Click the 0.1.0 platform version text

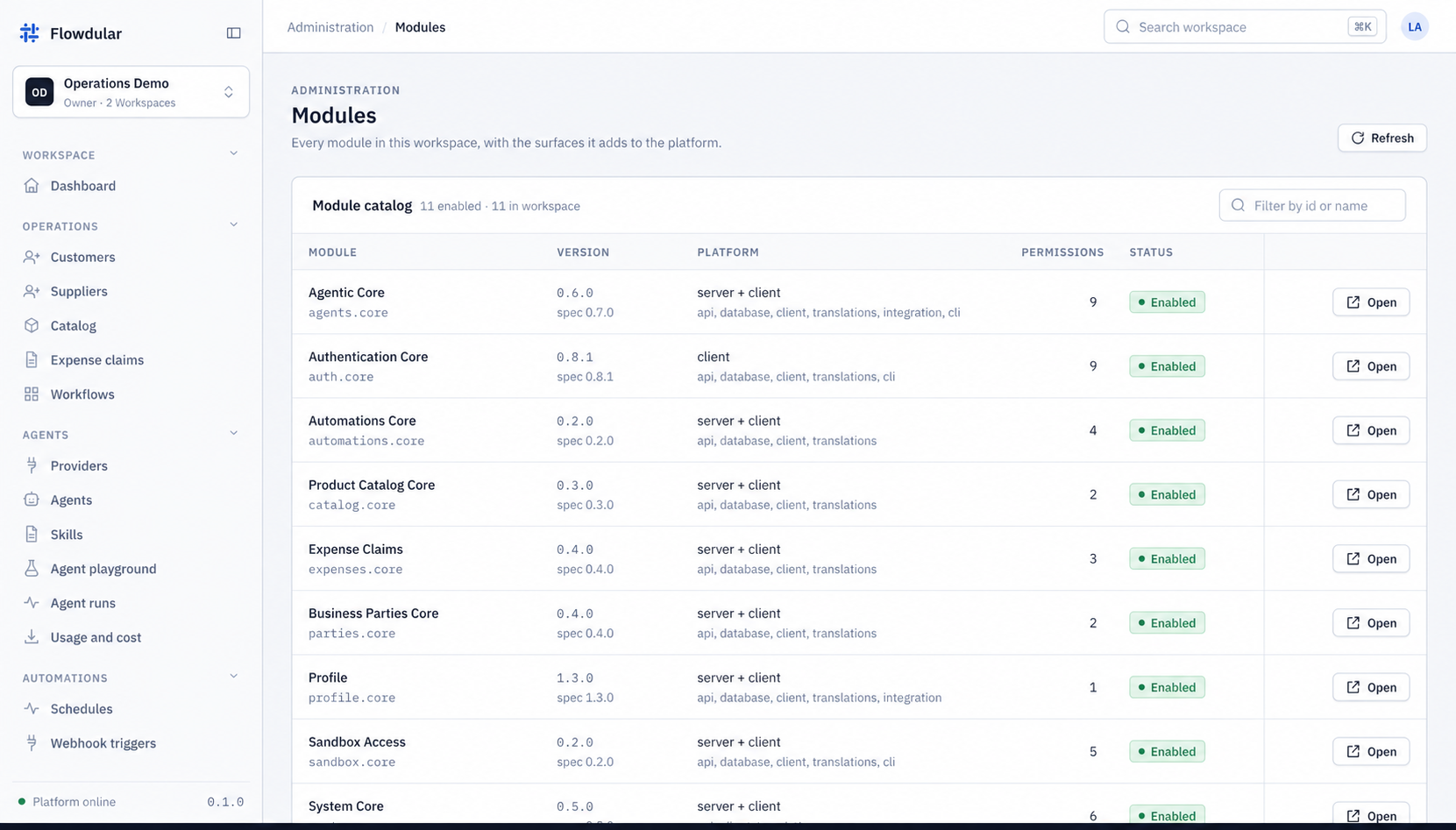pyautogui.click(x=225, y=802)
